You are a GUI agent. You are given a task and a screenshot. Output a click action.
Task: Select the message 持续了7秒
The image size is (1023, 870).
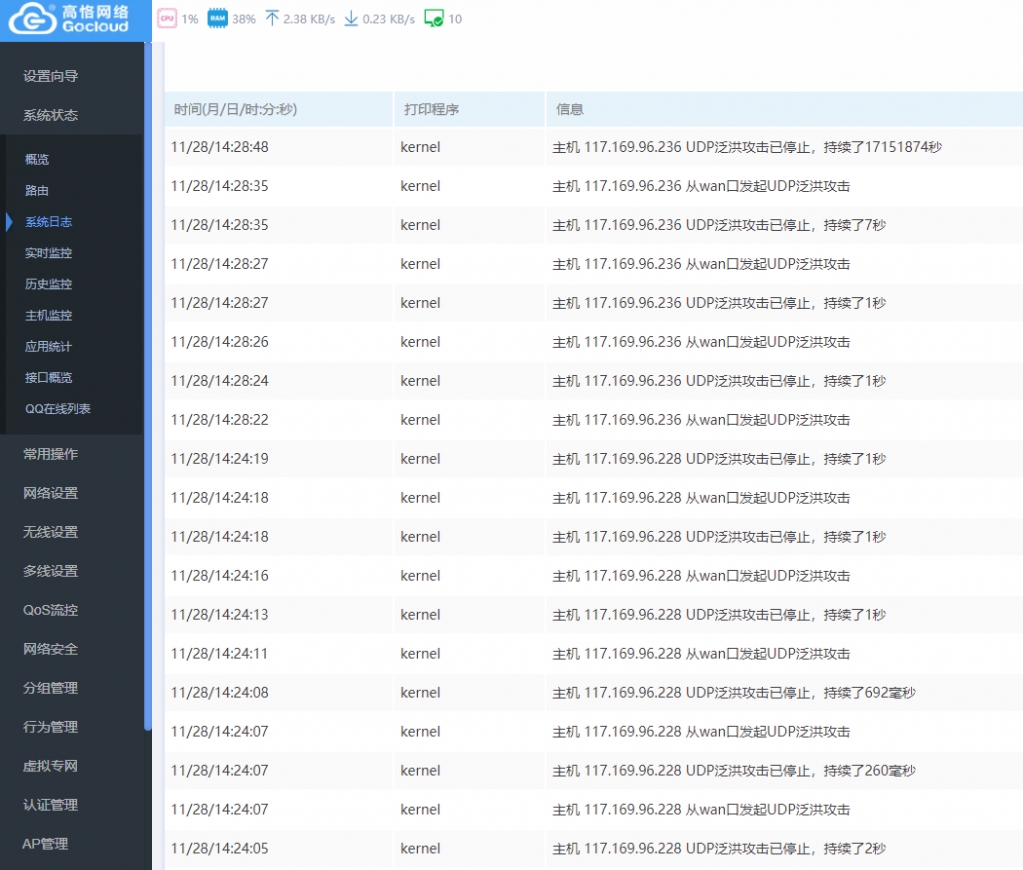855,225
